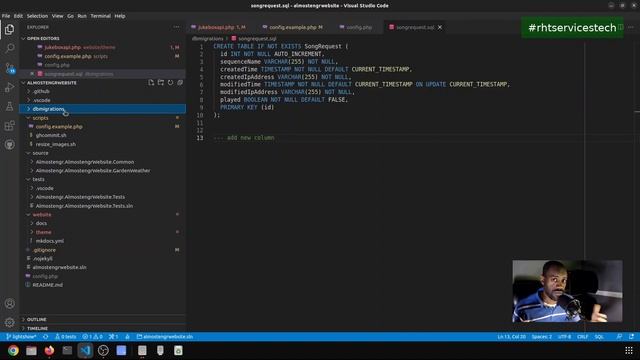The width and height of the screenshot is (640, 360).
Task: Close the songrequest.sql editor tab
Action: [440, 27]
